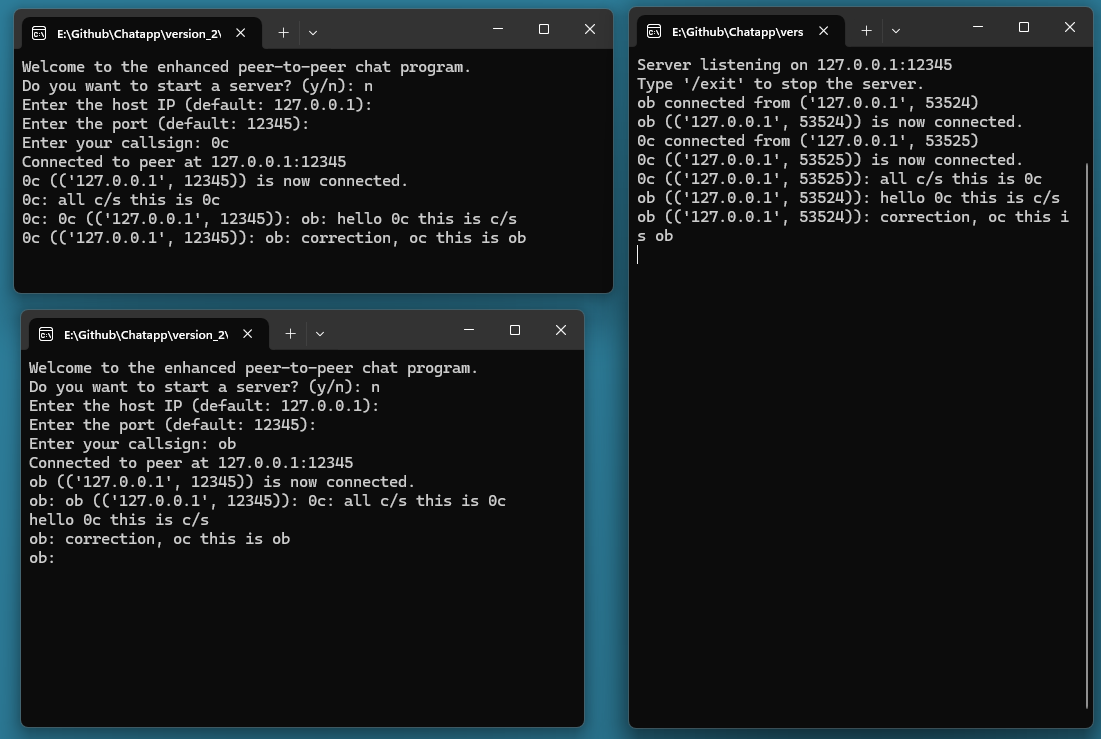Expand the profile dropdown in the ob terminal
1101x739 pixels.
coord(320,334)
